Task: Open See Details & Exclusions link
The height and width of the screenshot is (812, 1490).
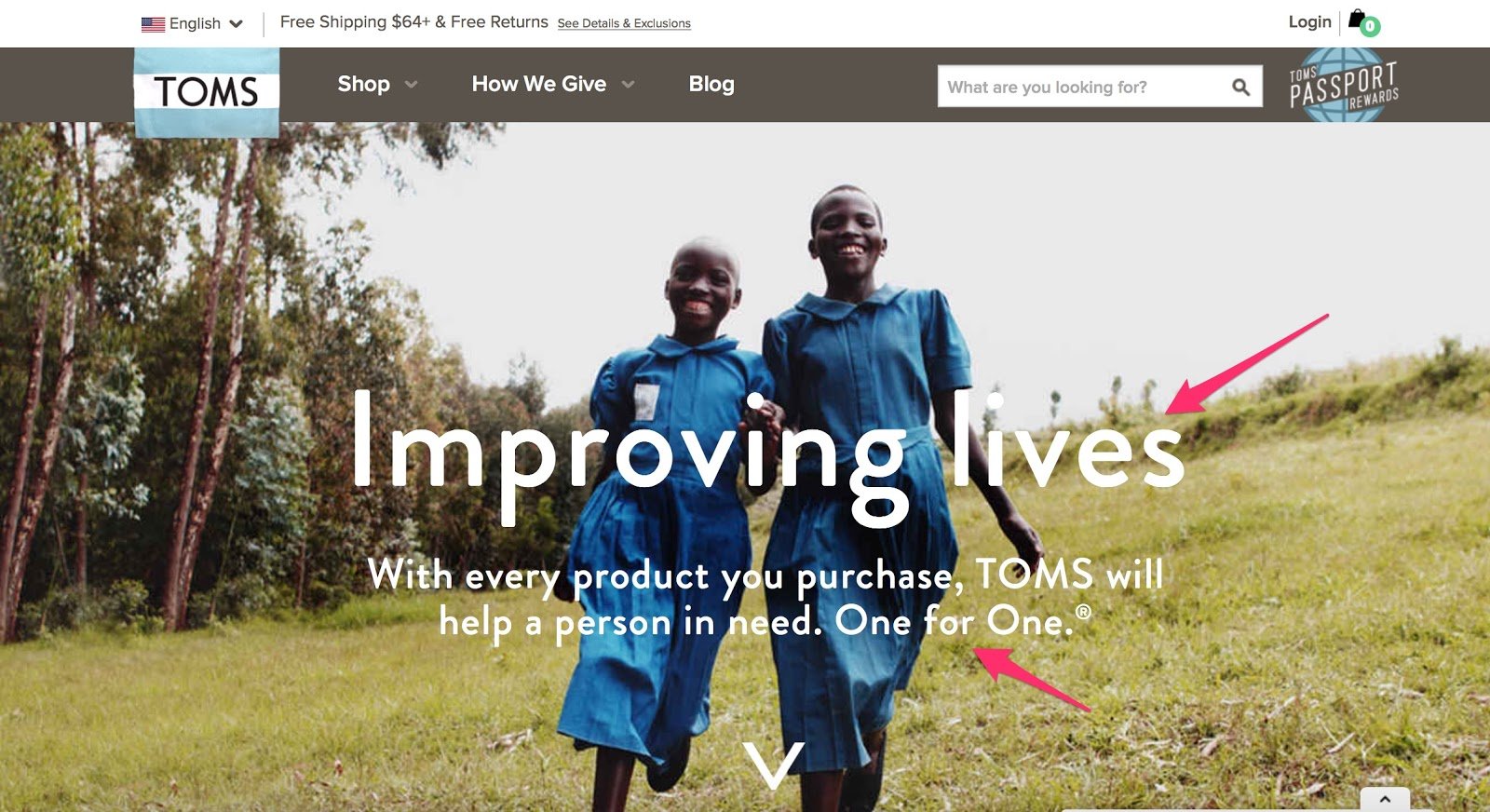Action: pyautogui.click(x=624, y=23)
